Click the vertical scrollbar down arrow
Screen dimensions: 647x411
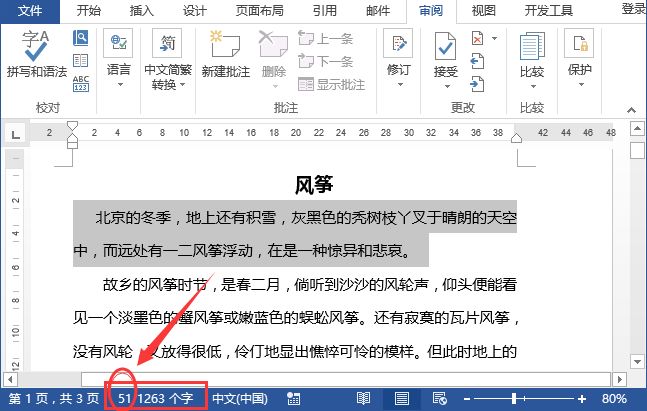click(x=637, y=362)
